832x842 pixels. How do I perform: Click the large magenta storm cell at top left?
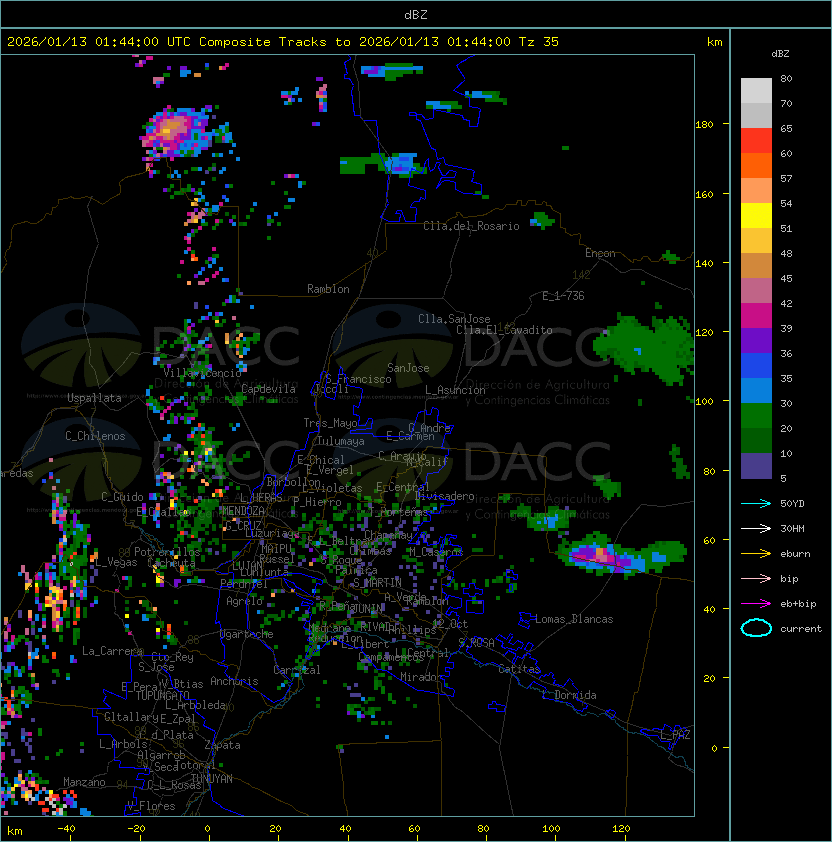177,133
